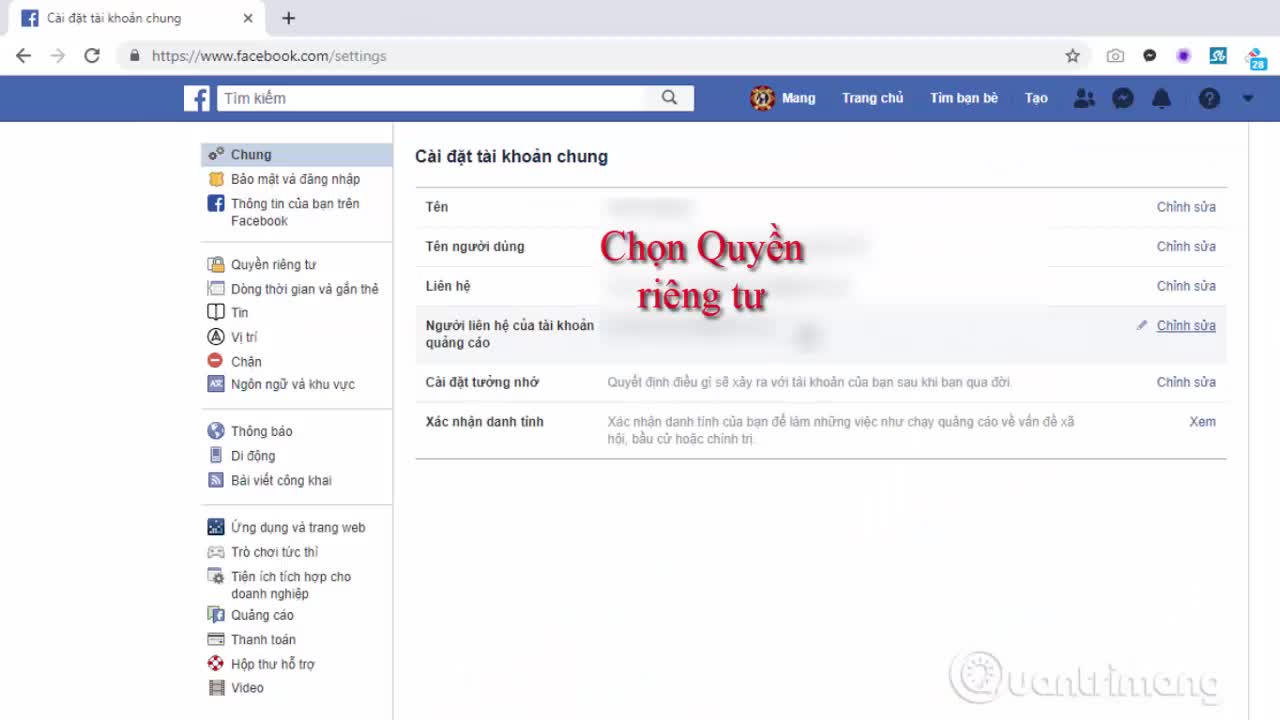Image resolution: width=1280 pixels, height=720 pixels.
Task: Click camera extension icon in toolbar
Action: [1115, 56]
